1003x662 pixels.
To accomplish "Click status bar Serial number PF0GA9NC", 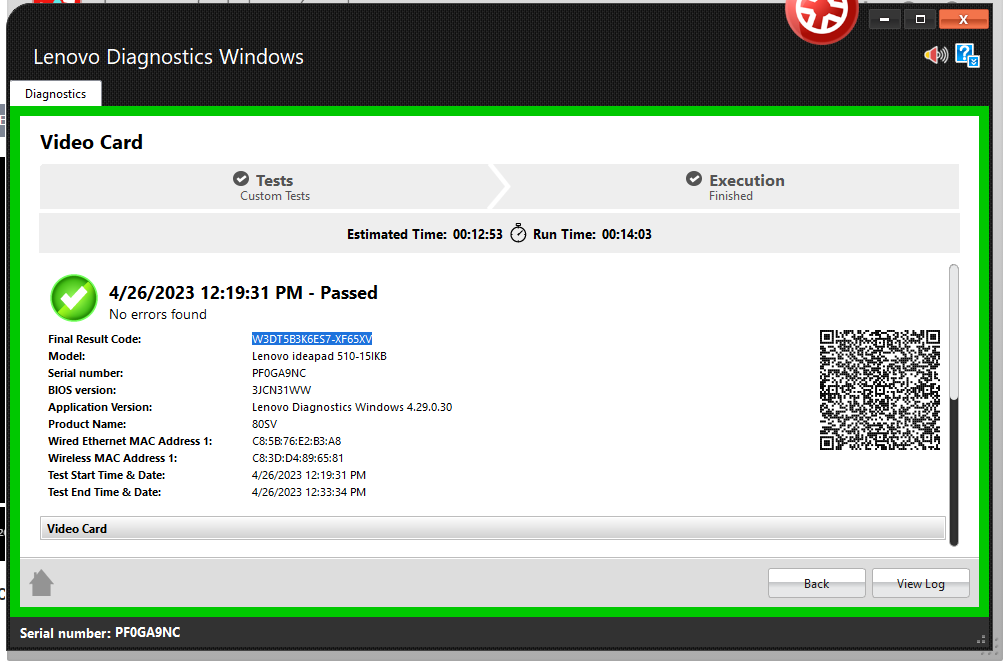I will click(x=100, y=633).
